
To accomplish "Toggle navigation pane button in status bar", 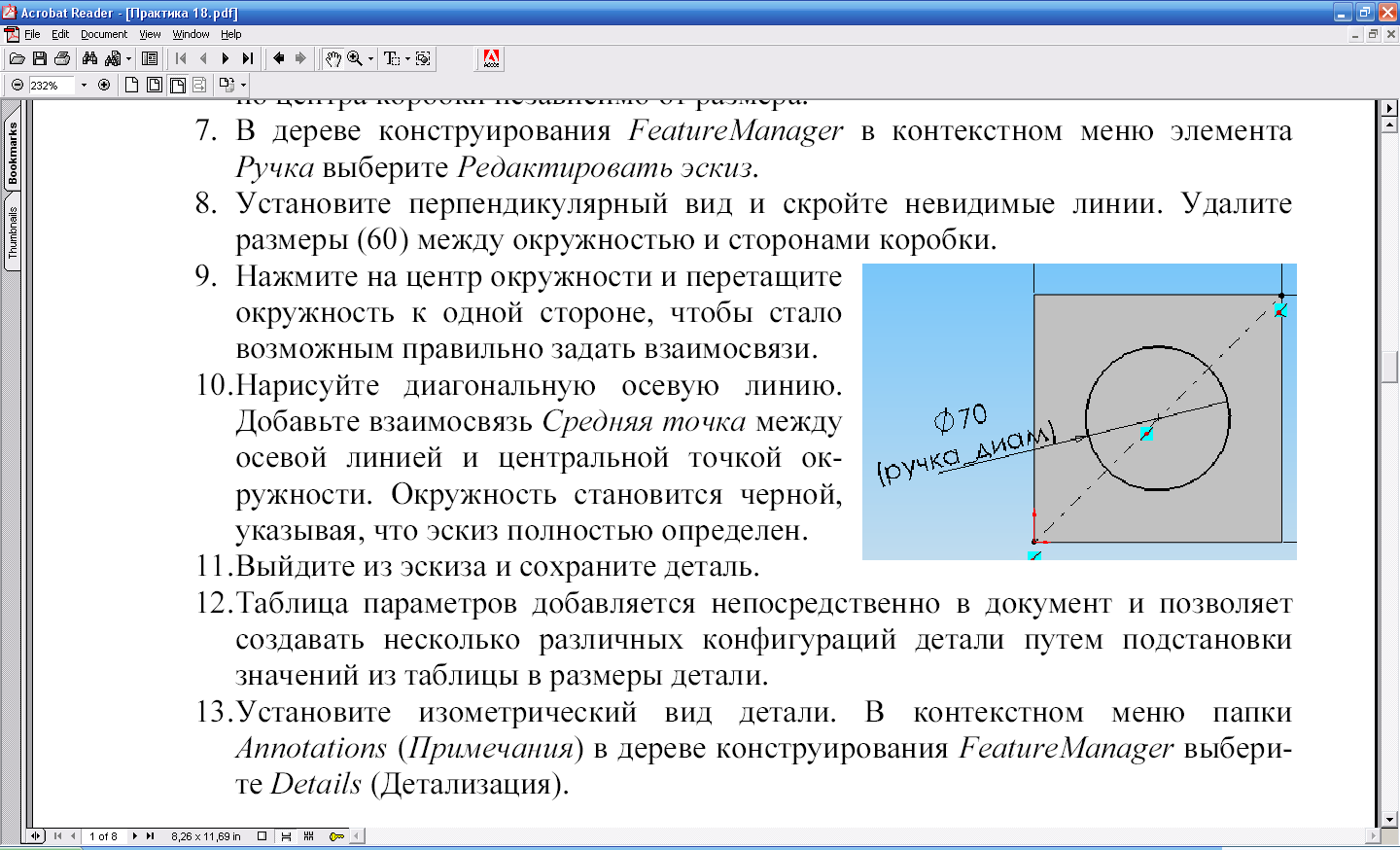I will [36, 836].
